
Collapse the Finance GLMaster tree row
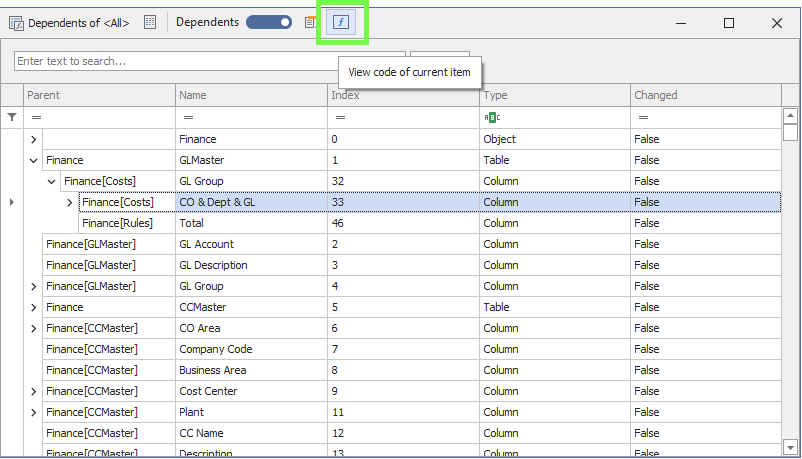(x=34, y=160)
